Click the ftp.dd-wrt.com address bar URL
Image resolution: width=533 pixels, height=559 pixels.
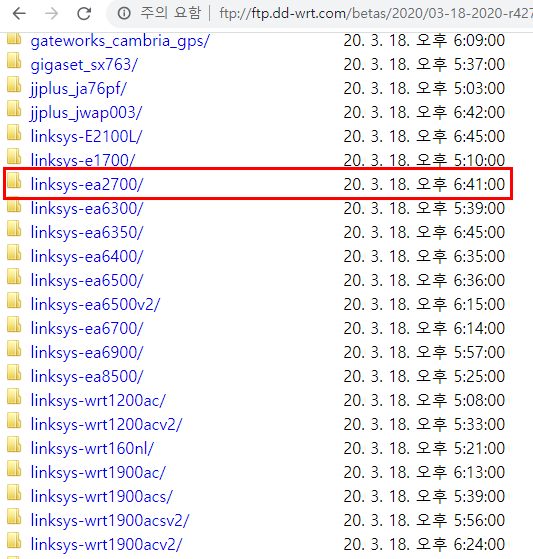(376, 14)
